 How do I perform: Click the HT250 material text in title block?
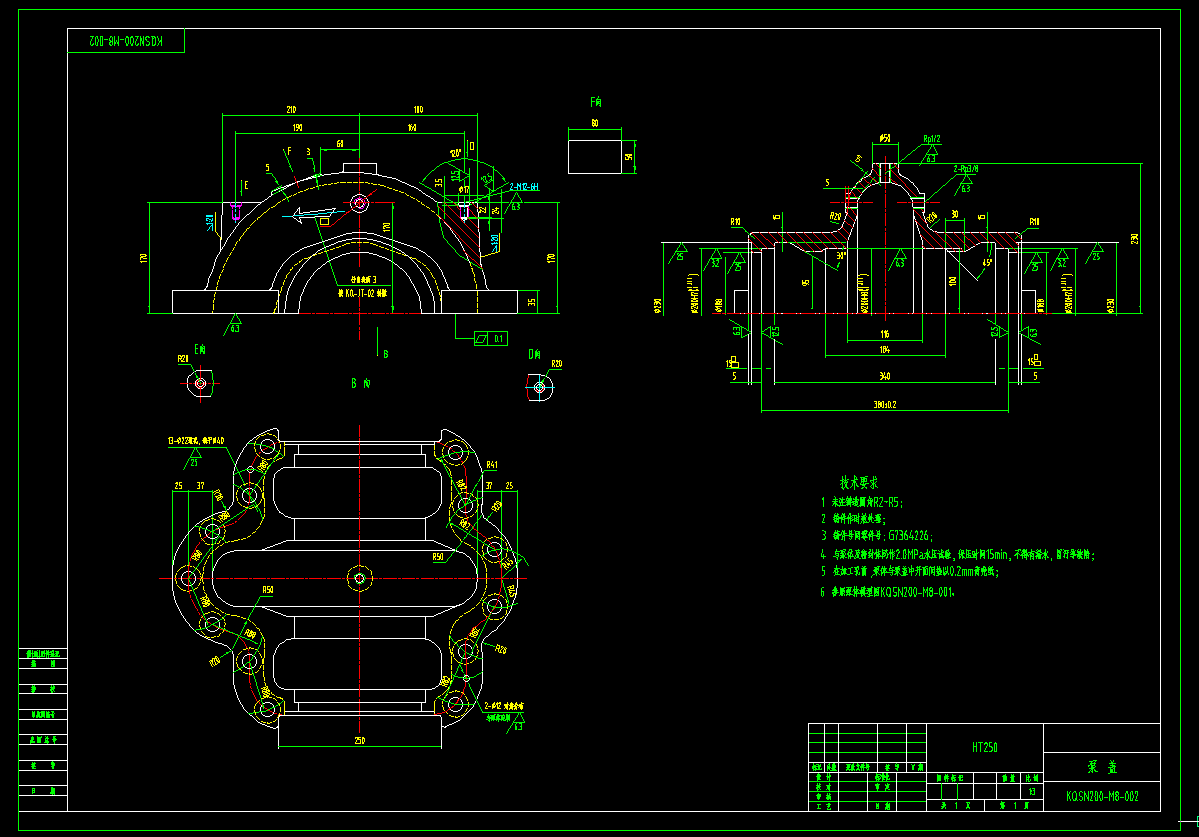pos(984,748)
